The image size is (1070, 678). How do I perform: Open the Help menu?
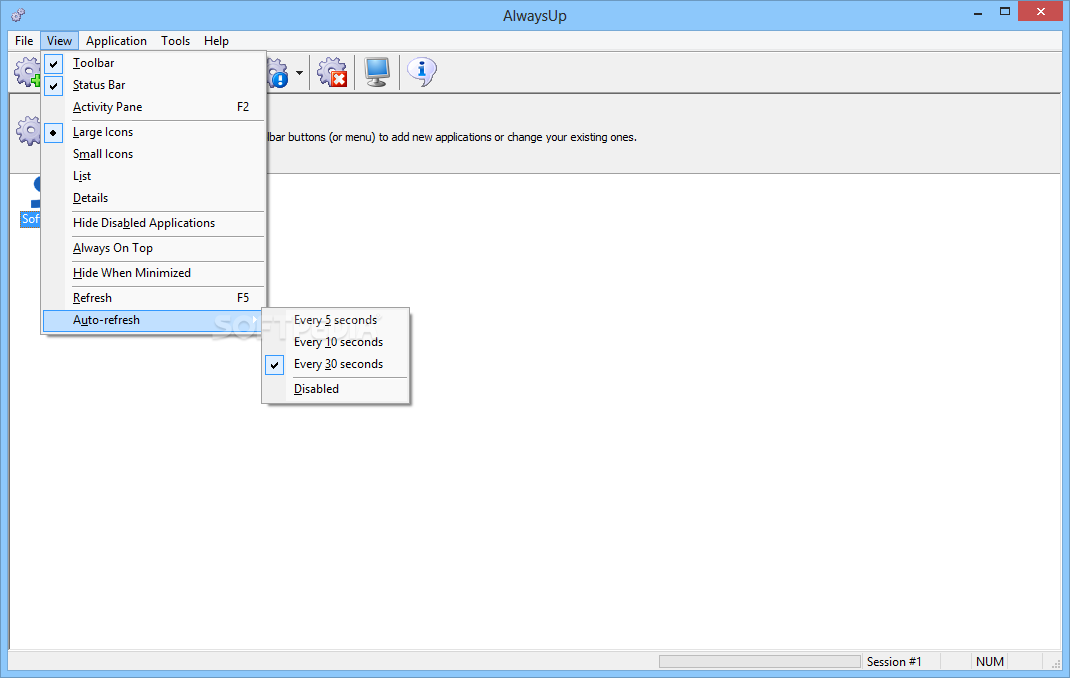tap(216, 41)
